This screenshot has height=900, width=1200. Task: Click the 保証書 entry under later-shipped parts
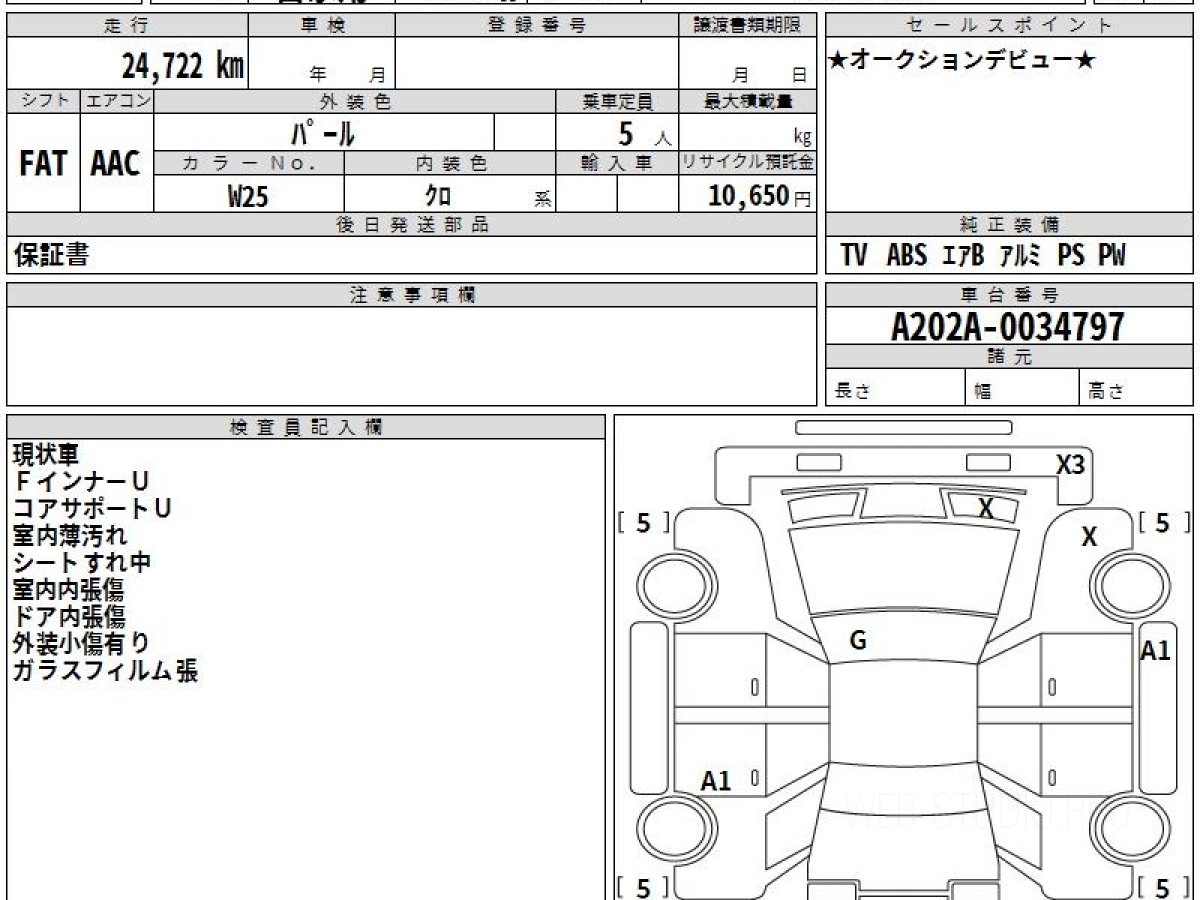tap(51, 256)
